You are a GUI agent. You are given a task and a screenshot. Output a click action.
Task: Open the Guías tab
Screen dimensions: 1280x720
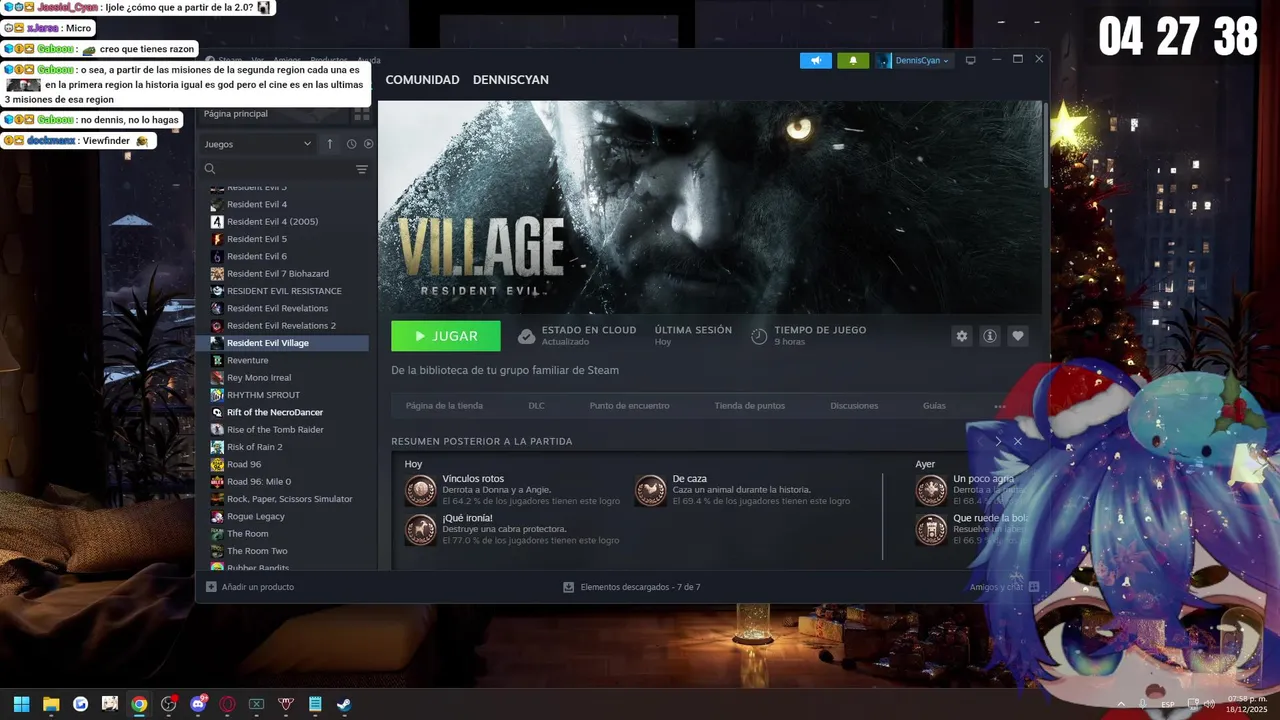934,406
